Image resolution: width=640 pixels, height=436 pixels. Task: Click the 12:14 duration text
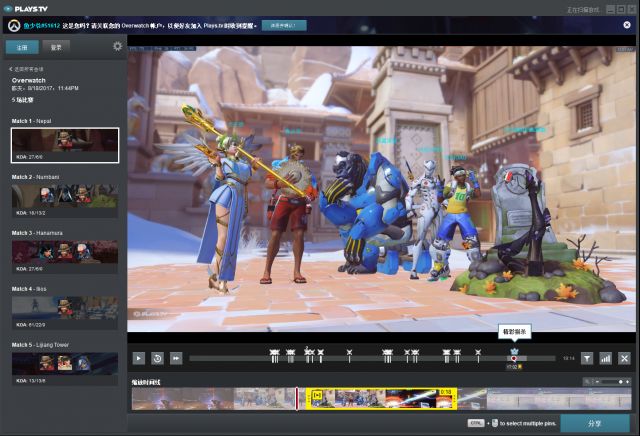(569, 358)
